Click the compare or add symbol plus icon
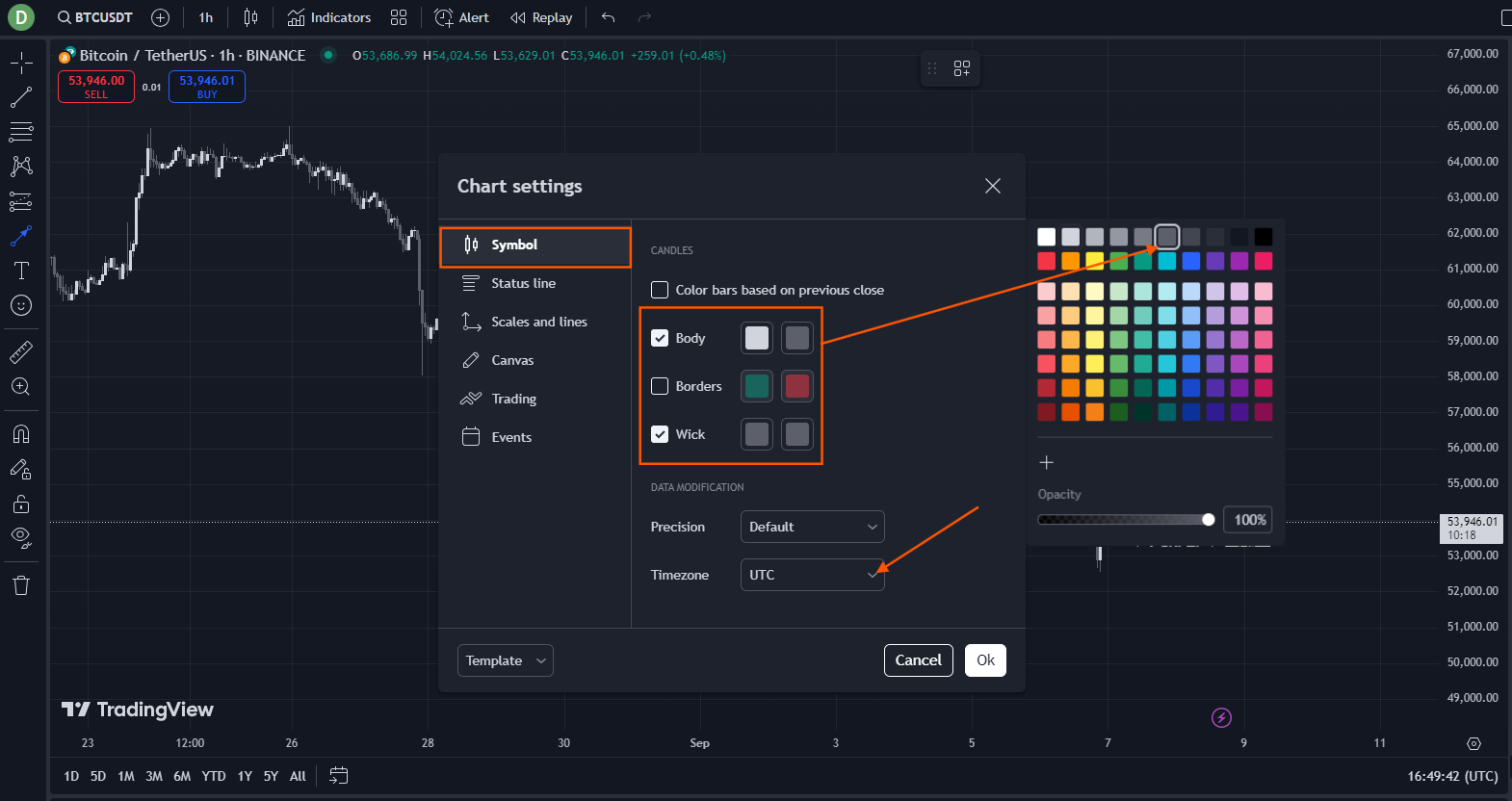The image size is (1512, 801). (161, 17)
